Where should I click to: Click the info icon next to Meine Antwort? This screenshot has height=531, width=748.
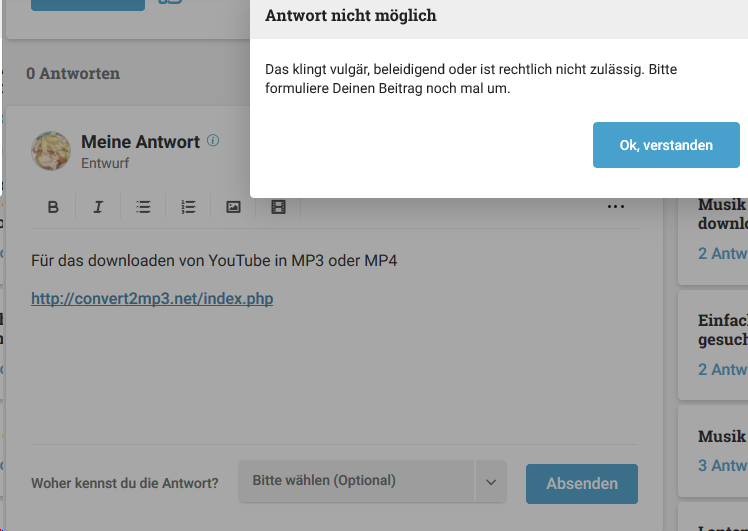pos(213,140)
